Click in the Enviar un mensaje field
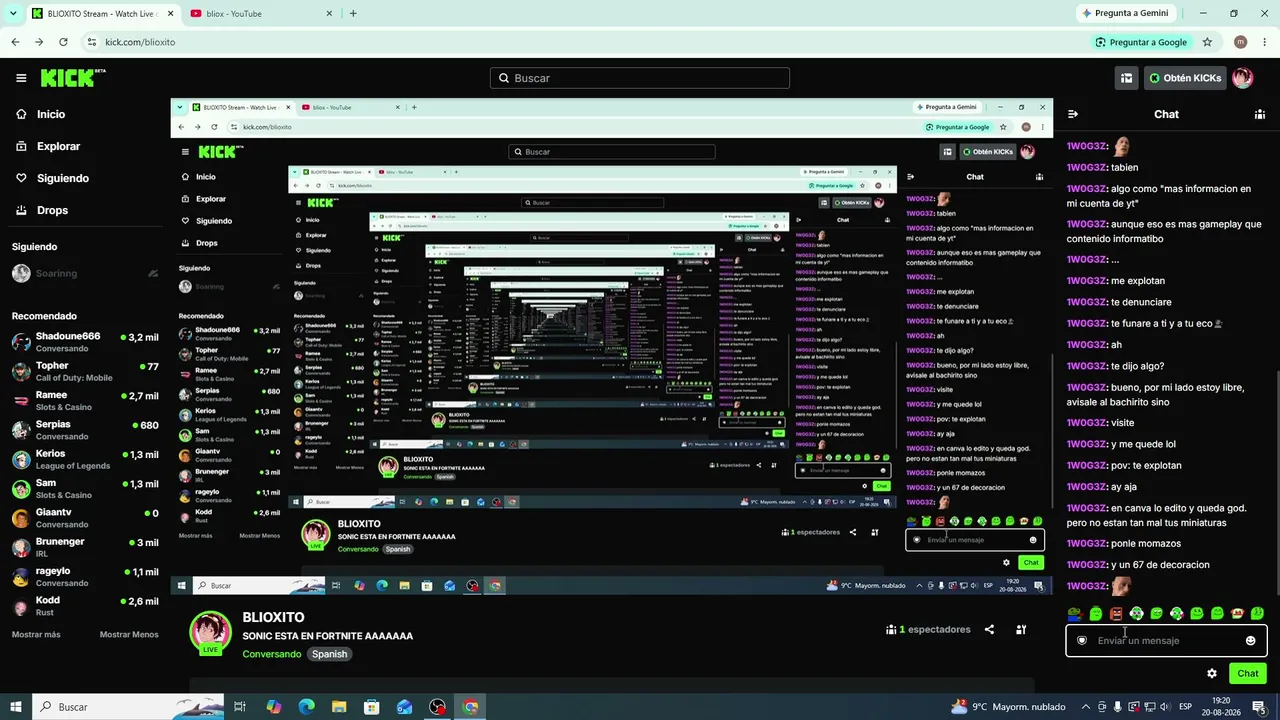Screen dimensions: 1280x720 tap(1166, 641)
